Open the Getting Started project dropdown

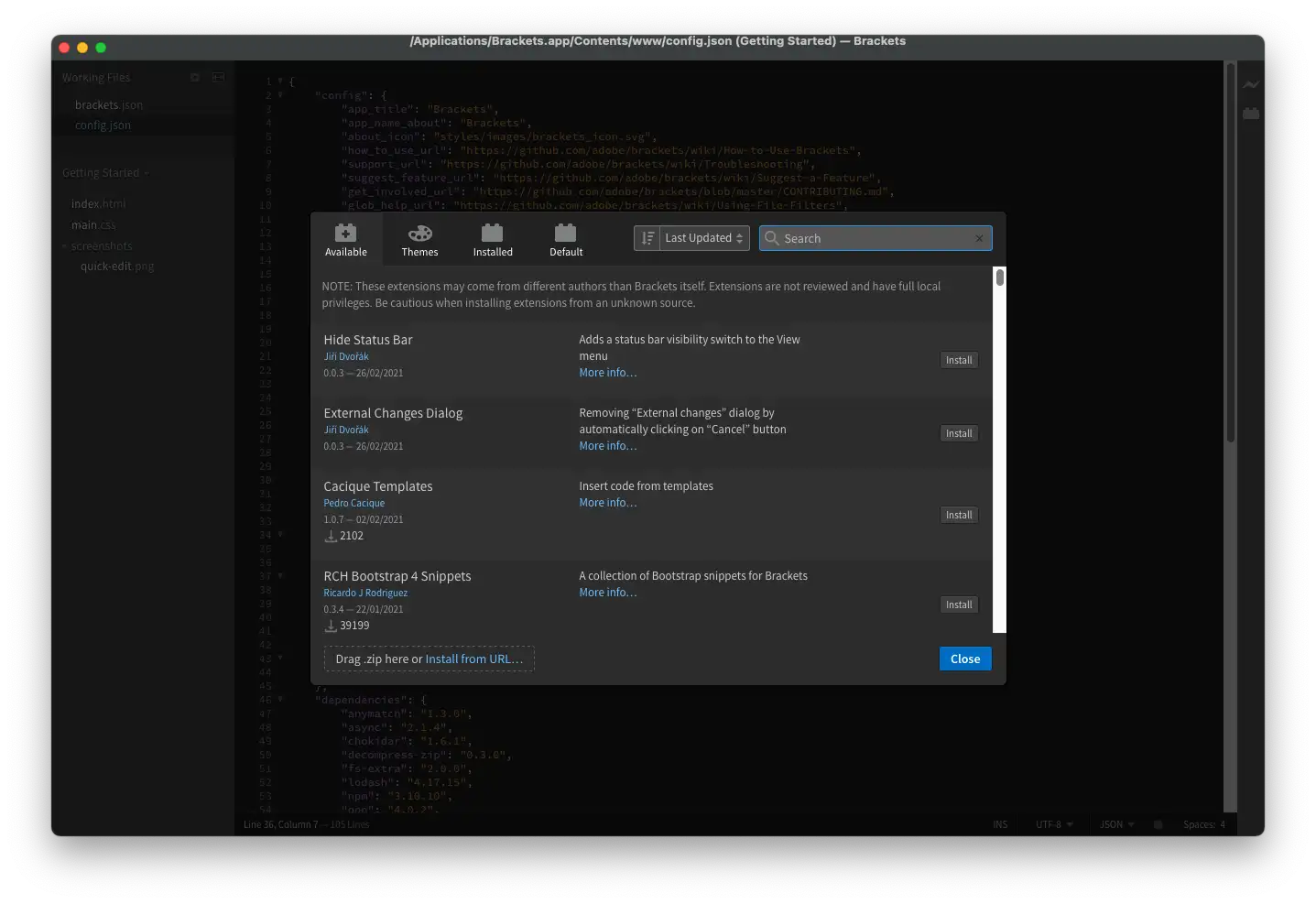pyautogui.click(x=105, y=173)
